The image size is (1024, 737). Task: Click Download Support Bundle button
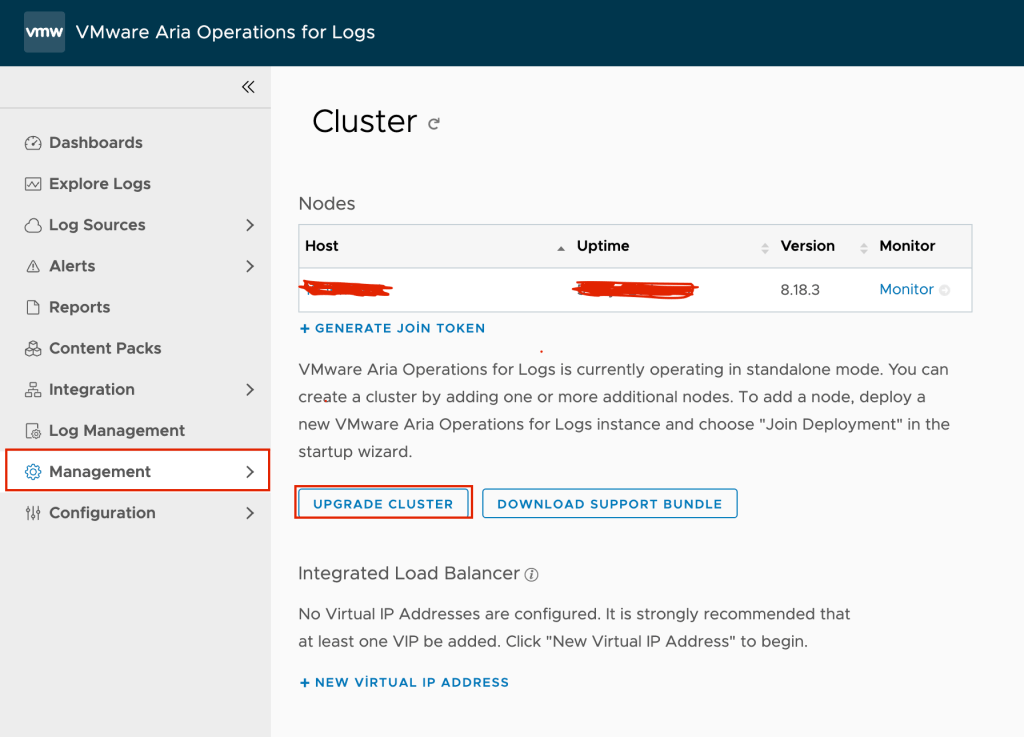click(609, 504)
